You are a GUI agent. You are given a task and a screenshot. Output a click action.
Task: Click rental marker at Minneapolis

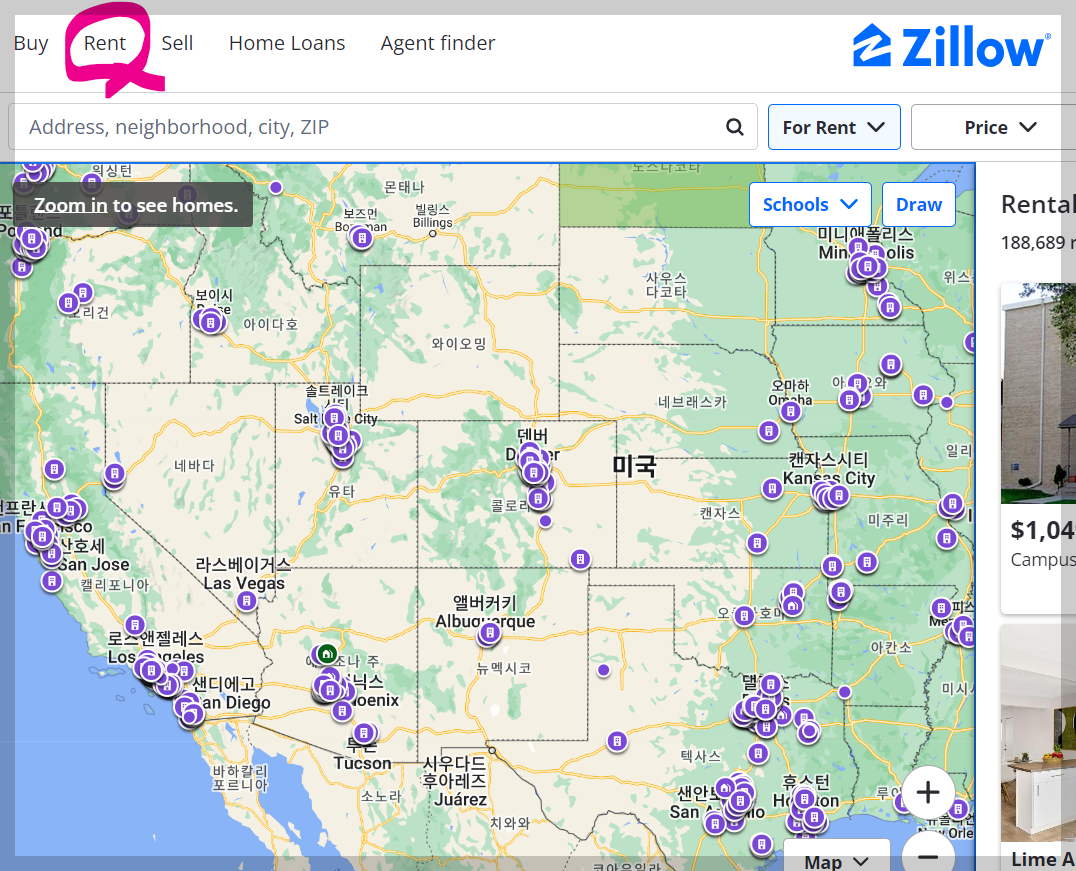point(867,266)
